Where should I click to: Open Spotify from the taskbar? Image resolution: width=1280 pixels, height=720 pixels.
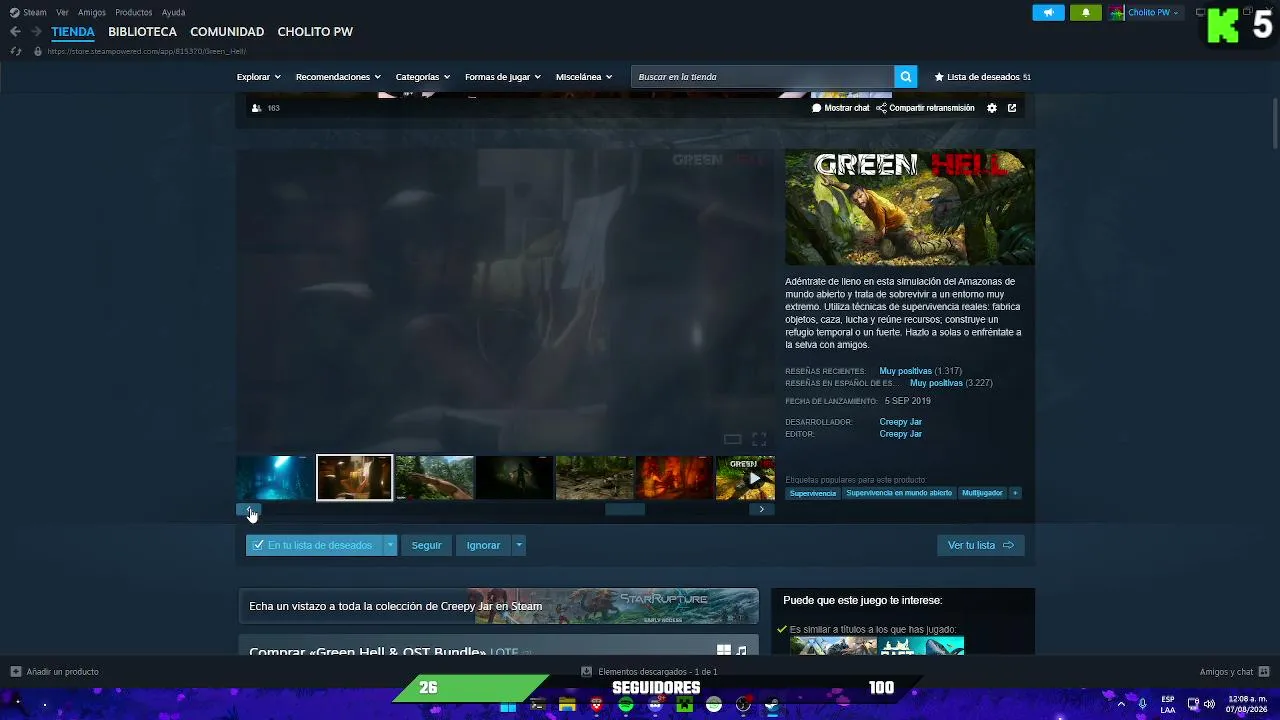click(626, 706)
